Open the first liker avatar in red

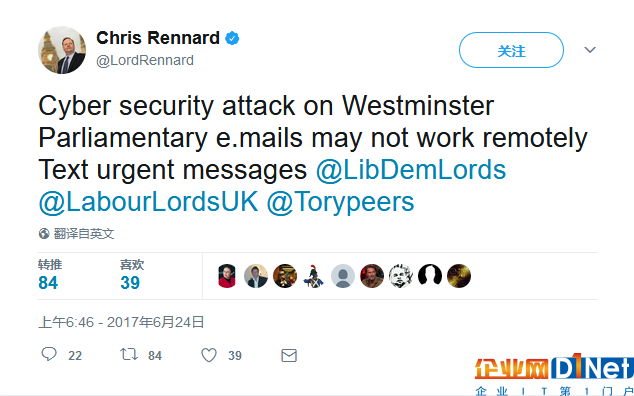pyautogui.click(x=227, y=276)
